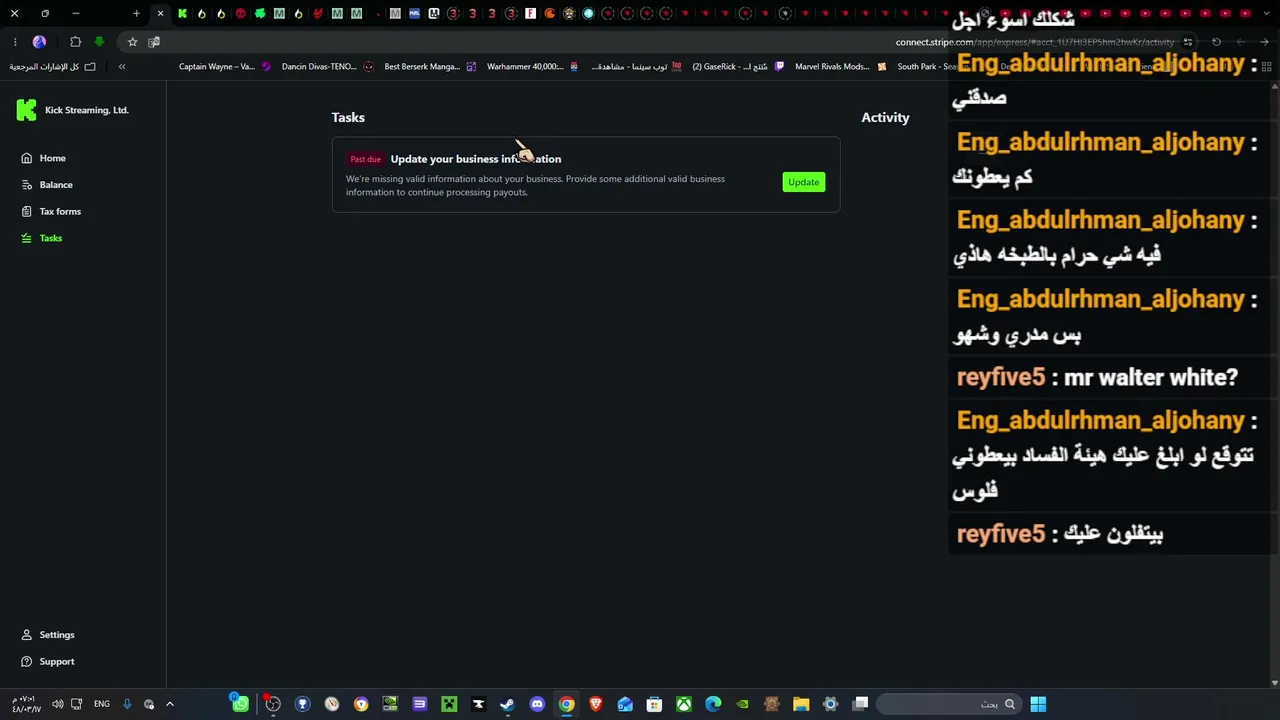Launch Minecraft from the taskbar

(449, 704)
